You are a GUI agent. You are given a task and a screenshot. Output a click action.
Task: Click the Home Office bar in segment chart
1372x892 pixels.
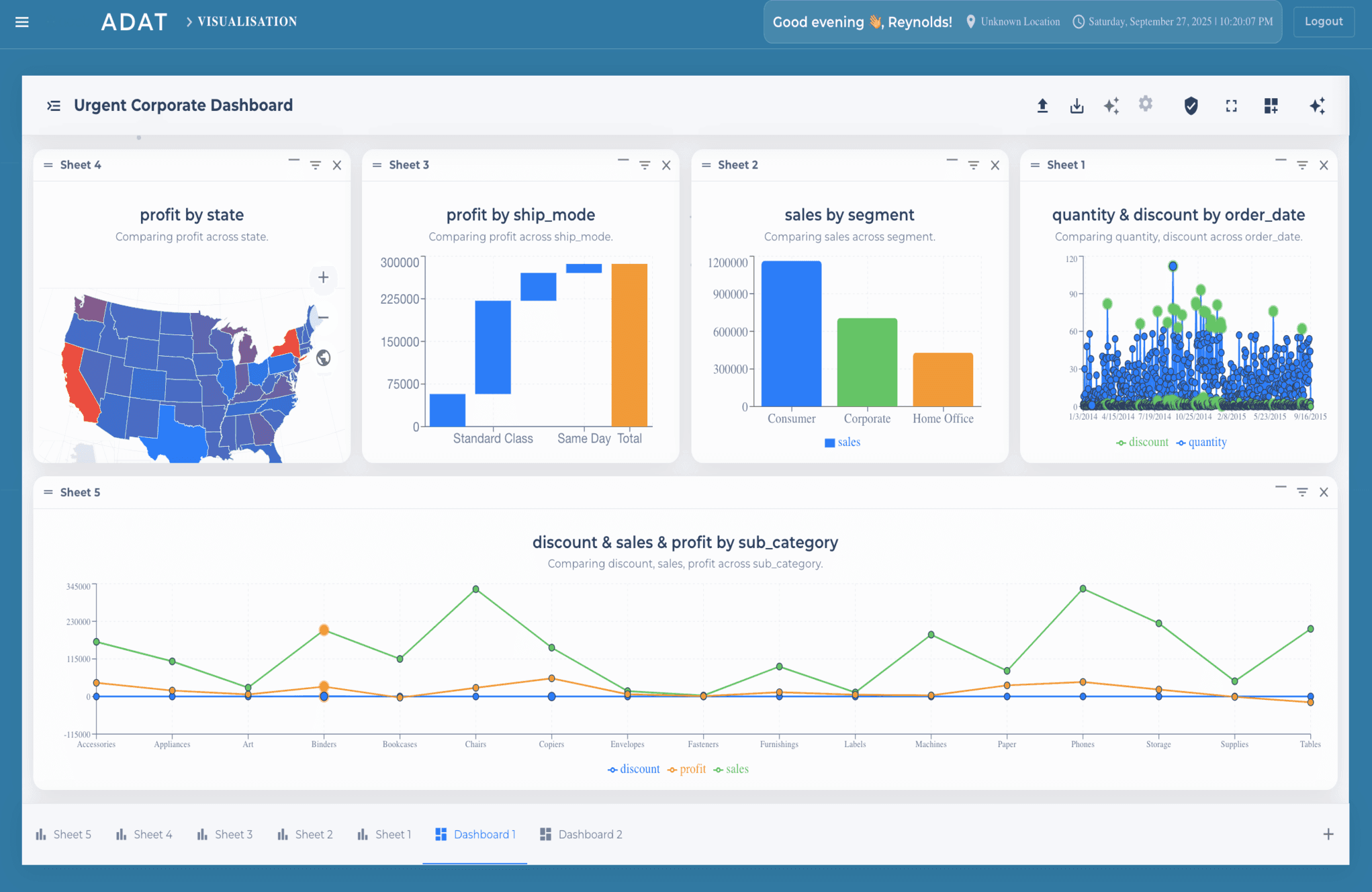[943, 380]
